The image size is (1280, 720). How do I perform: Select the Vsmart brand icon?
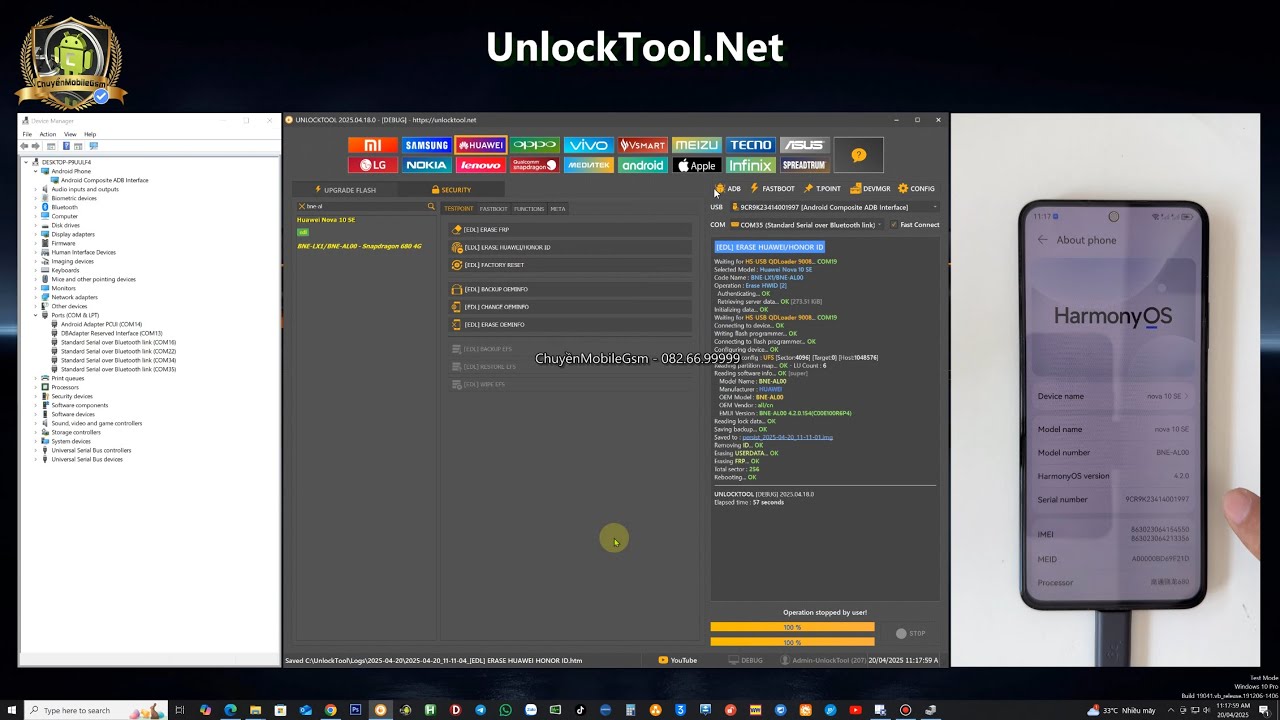pyautogui.click(x=643, y=145)
